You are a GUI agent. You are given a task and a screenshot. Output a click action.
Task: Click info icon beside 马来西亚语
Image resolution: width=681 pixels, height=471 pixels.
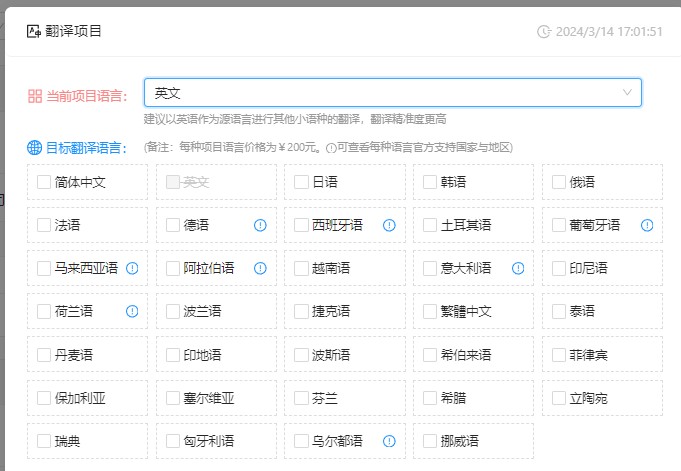point(131,268)
